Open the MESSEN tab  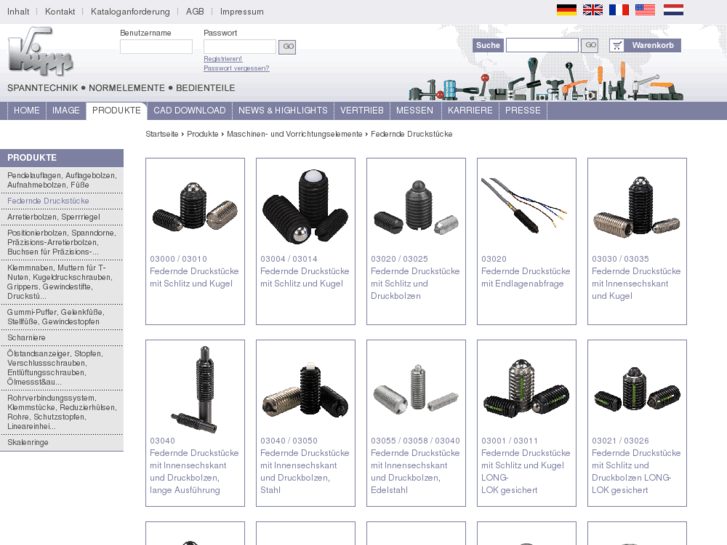click(x=415, y=111)
